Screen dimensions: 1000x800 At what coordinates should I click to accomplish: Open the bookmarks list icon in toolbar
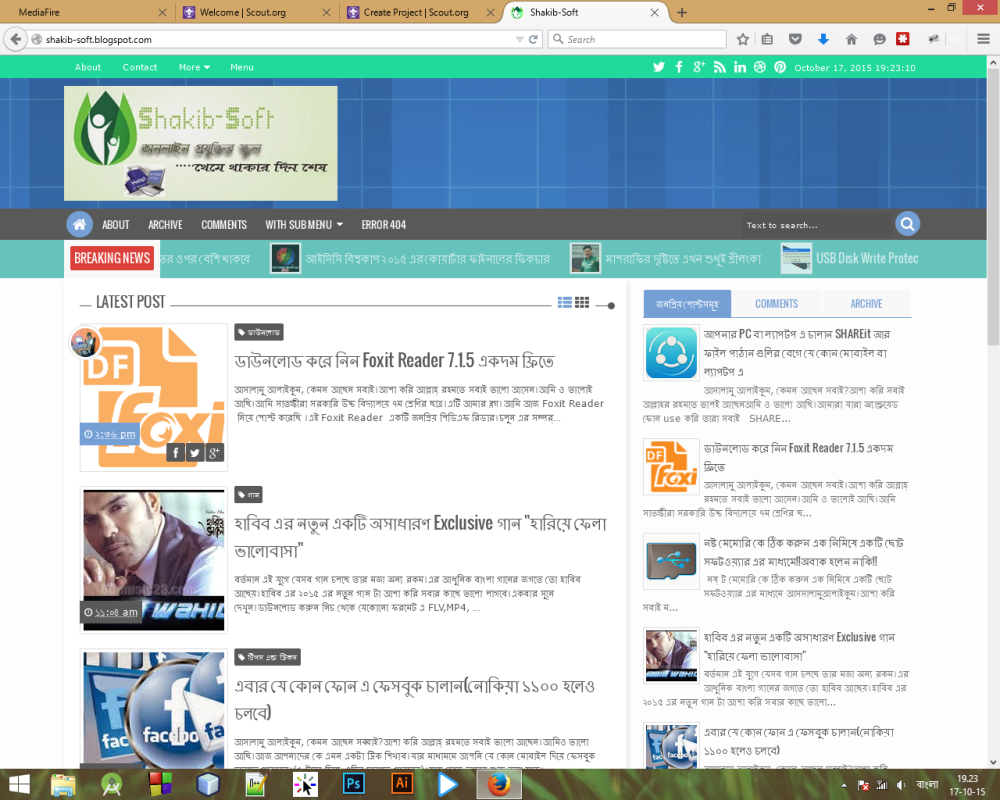point(767,40)
